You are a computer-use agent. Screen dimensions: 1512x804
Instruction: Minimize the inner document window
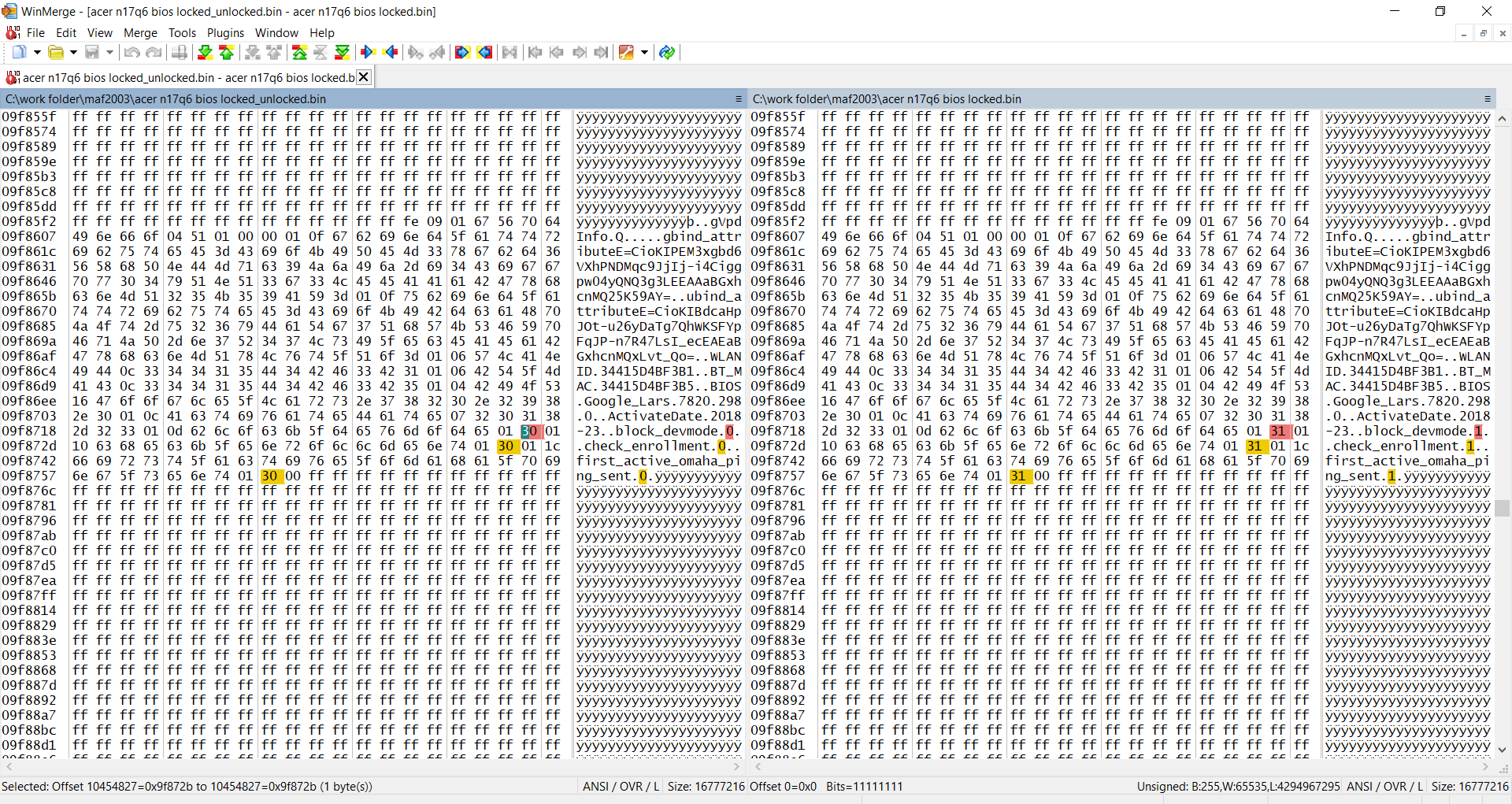coord(1464,33)
